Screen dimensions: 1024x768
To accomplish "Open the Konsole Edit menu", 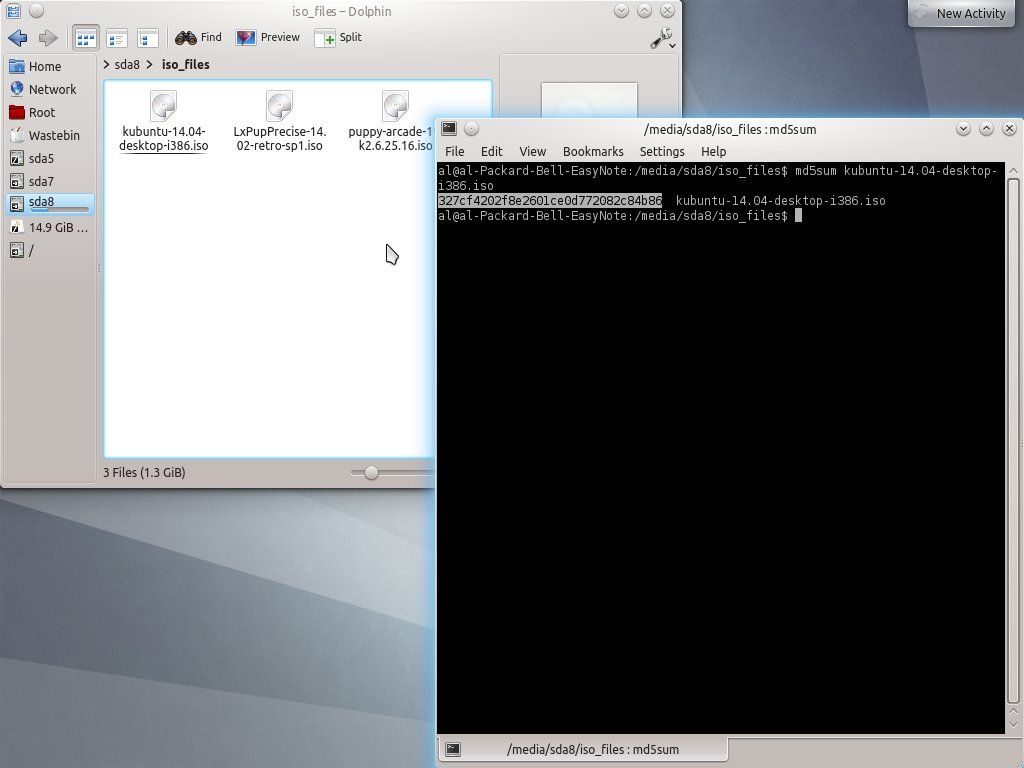I will 492,152.
